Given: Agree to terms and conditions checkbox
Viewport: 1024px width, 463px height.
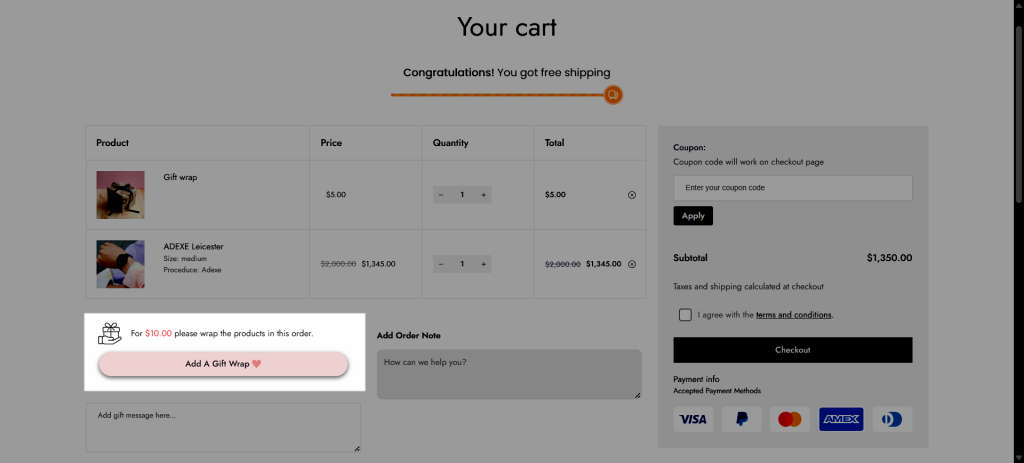Looking at the screenshot, I should [685, 315].
